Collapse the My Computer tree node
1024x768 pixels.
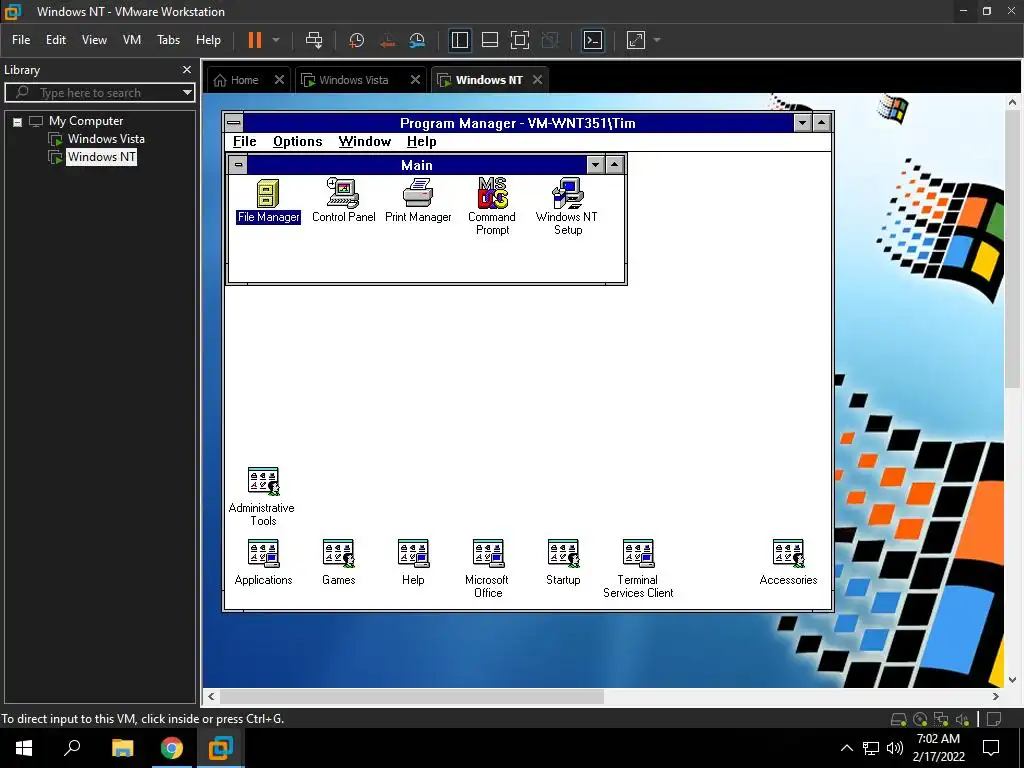coord(18,121)
